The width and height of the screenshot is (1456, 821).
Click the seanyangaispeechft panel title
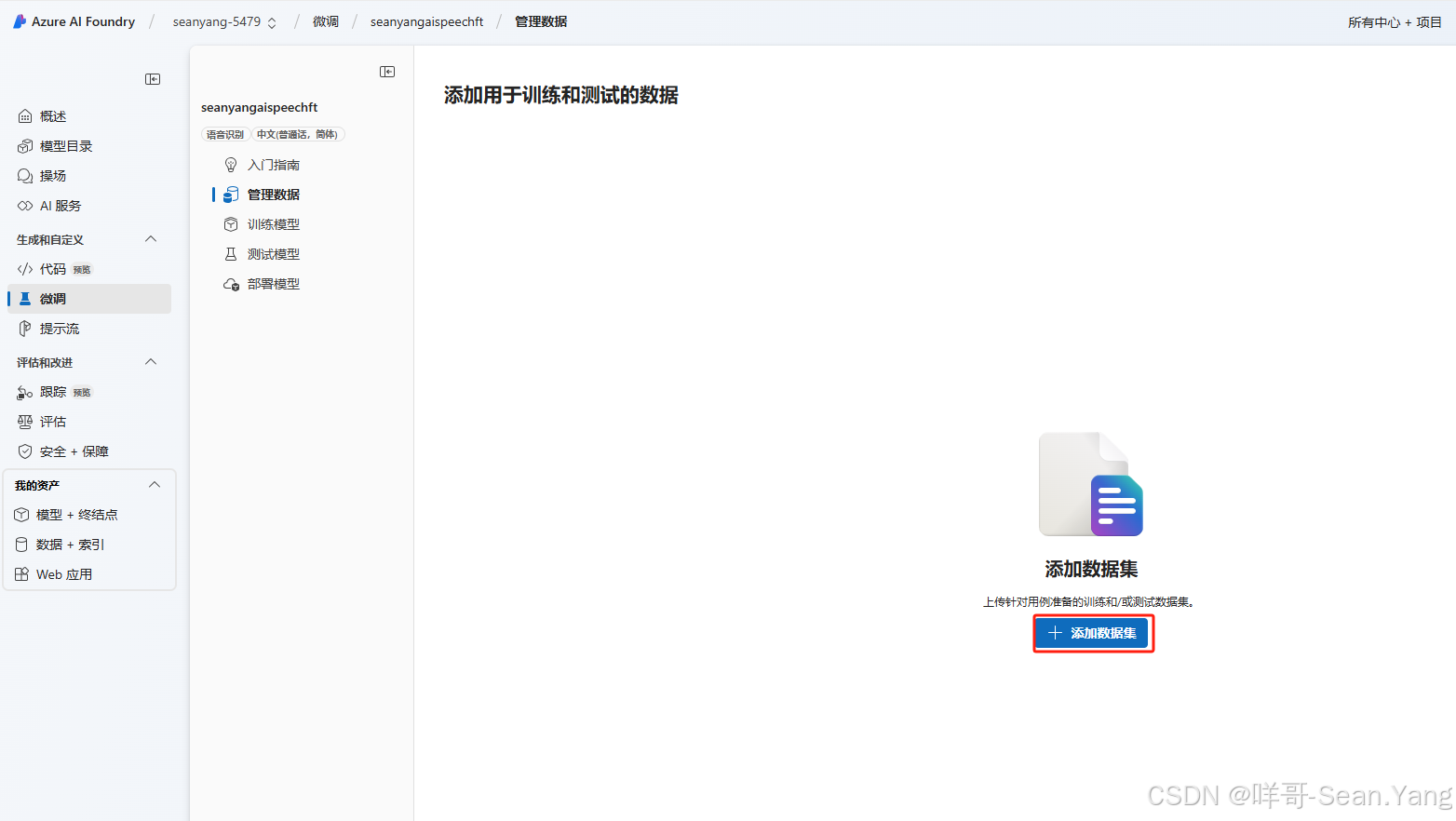(260, 107)
